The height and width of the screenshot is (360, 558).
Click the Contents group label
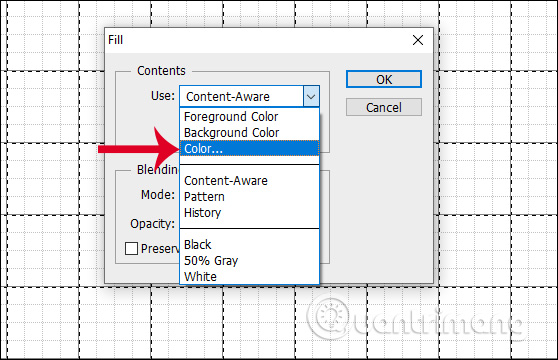161,71
